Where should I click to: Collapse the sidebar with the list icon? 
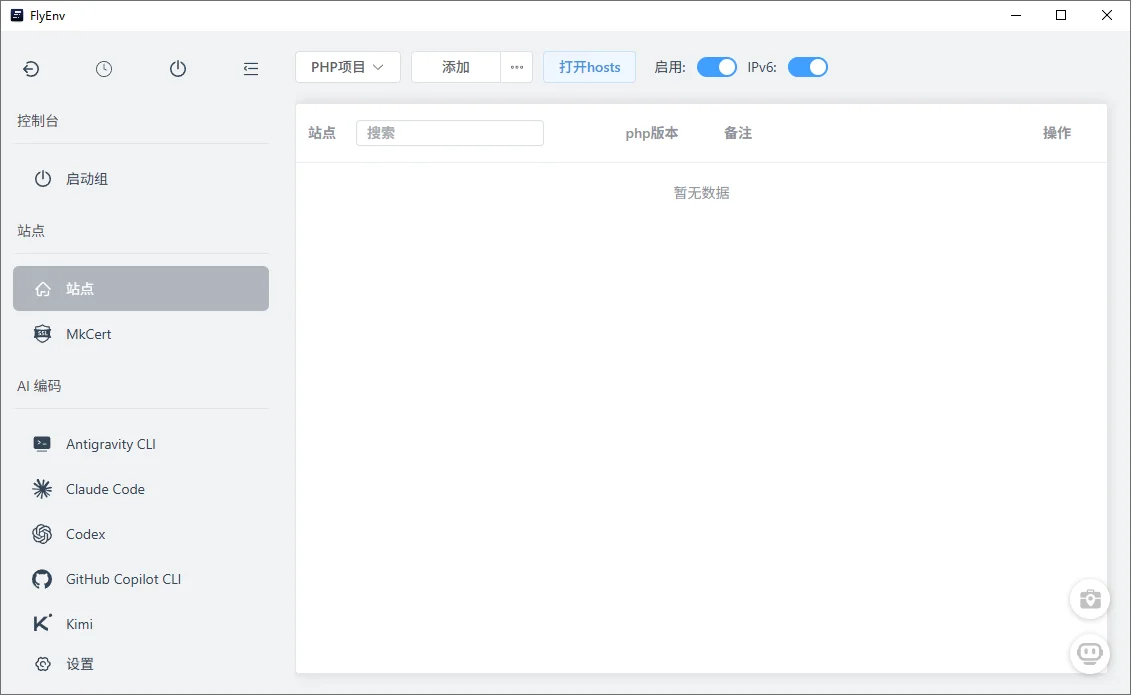[251, 69]
